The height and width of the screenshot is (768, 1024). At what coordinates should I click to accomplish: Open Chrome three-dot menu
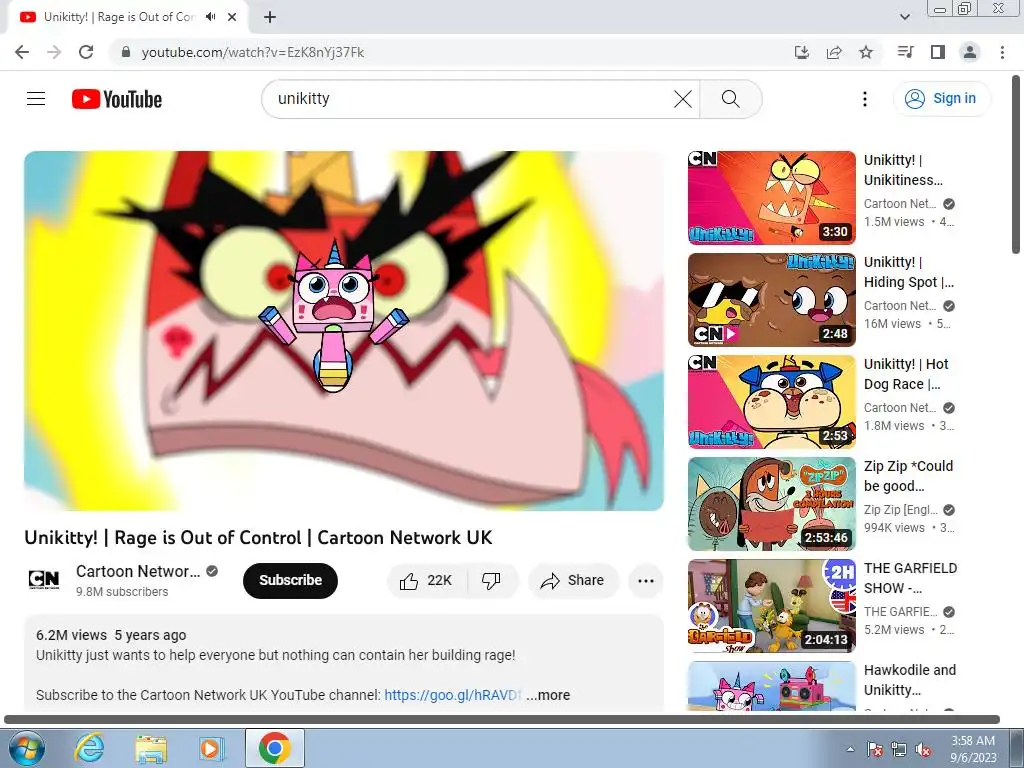pos(1002,52)
